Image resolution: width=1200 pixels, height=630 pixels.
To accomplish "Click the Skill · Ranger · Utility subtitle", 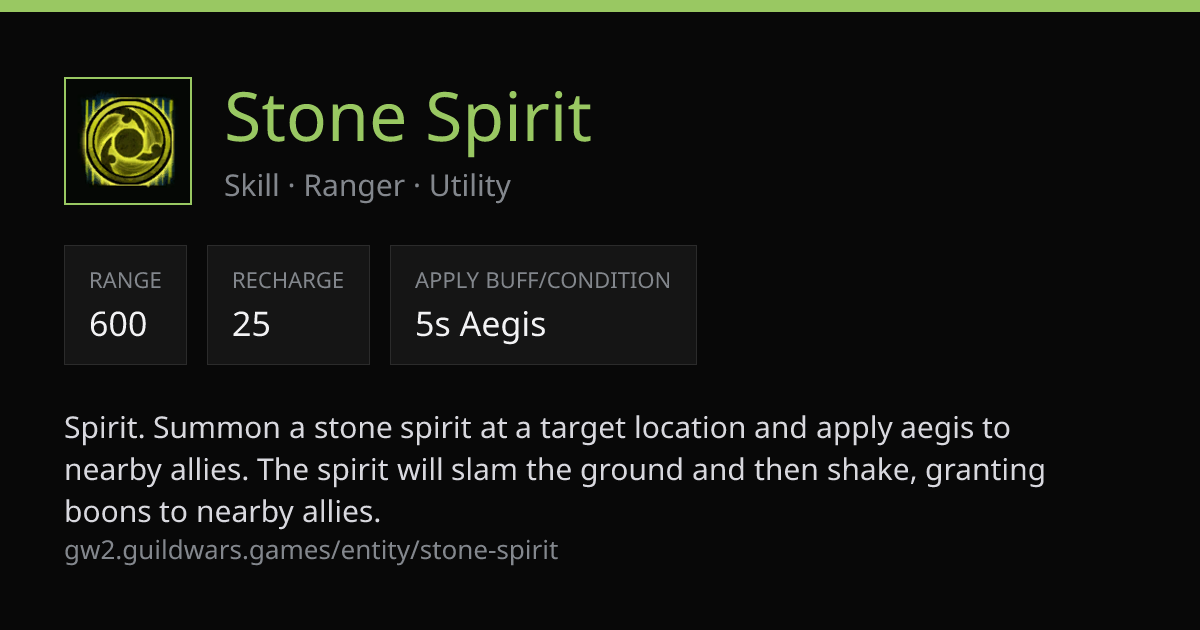I will (367, 186).
